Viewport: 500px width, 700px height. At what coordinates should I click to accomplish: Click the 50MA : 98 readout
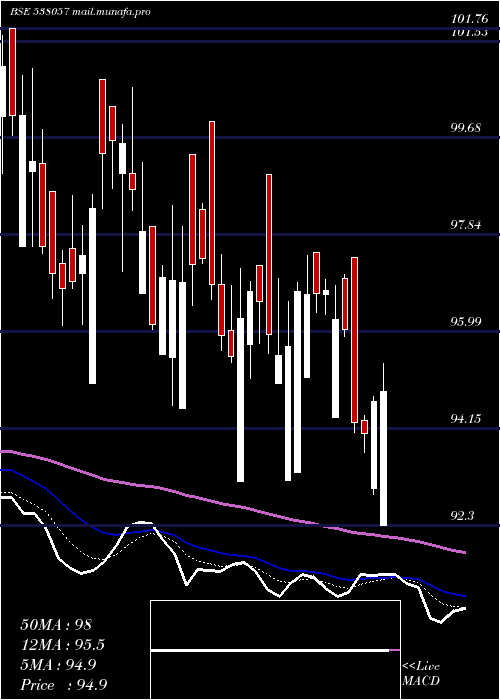(x=56, y=625)
